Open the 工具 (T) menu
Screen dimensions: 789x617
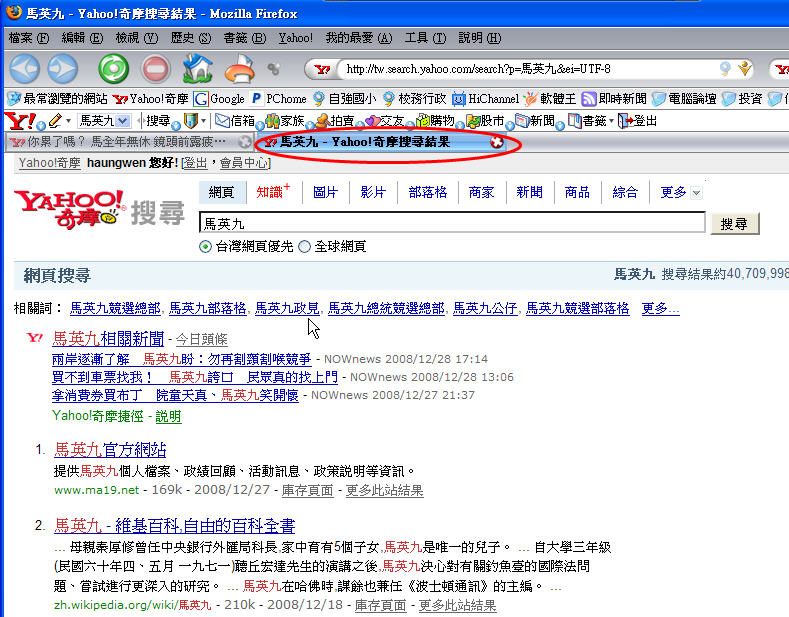tap(425, 38)
